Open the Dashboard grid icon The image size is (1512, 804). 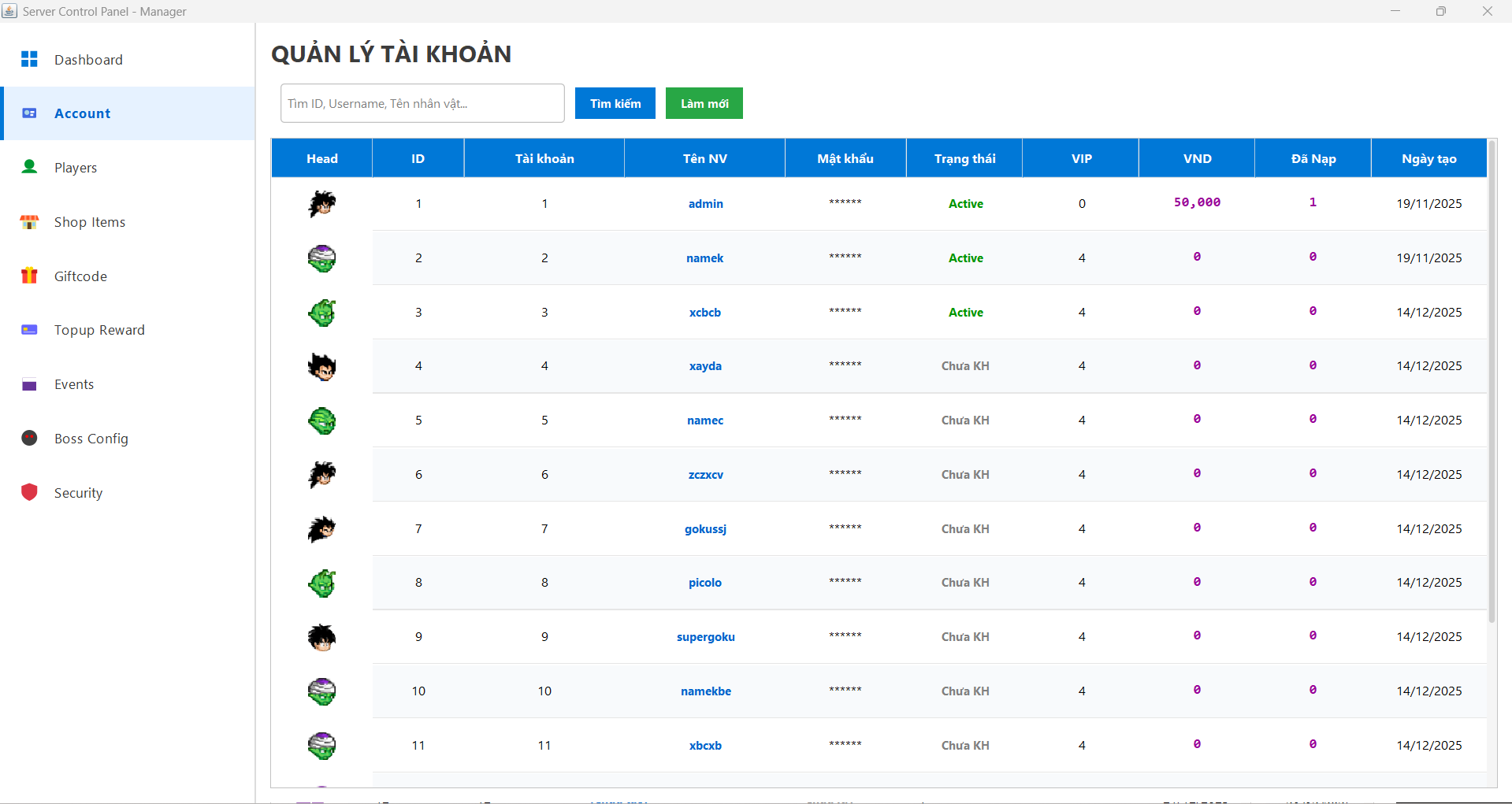29,59
